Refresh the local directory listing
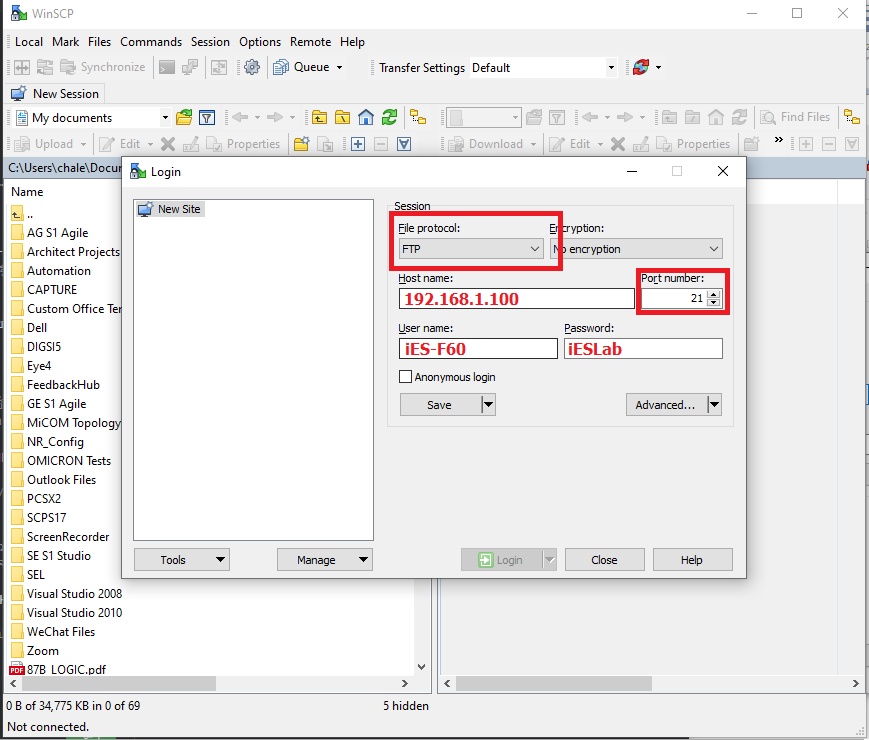Image resolution: width=869 pixels, height=740 pixels. coord(389,117)
